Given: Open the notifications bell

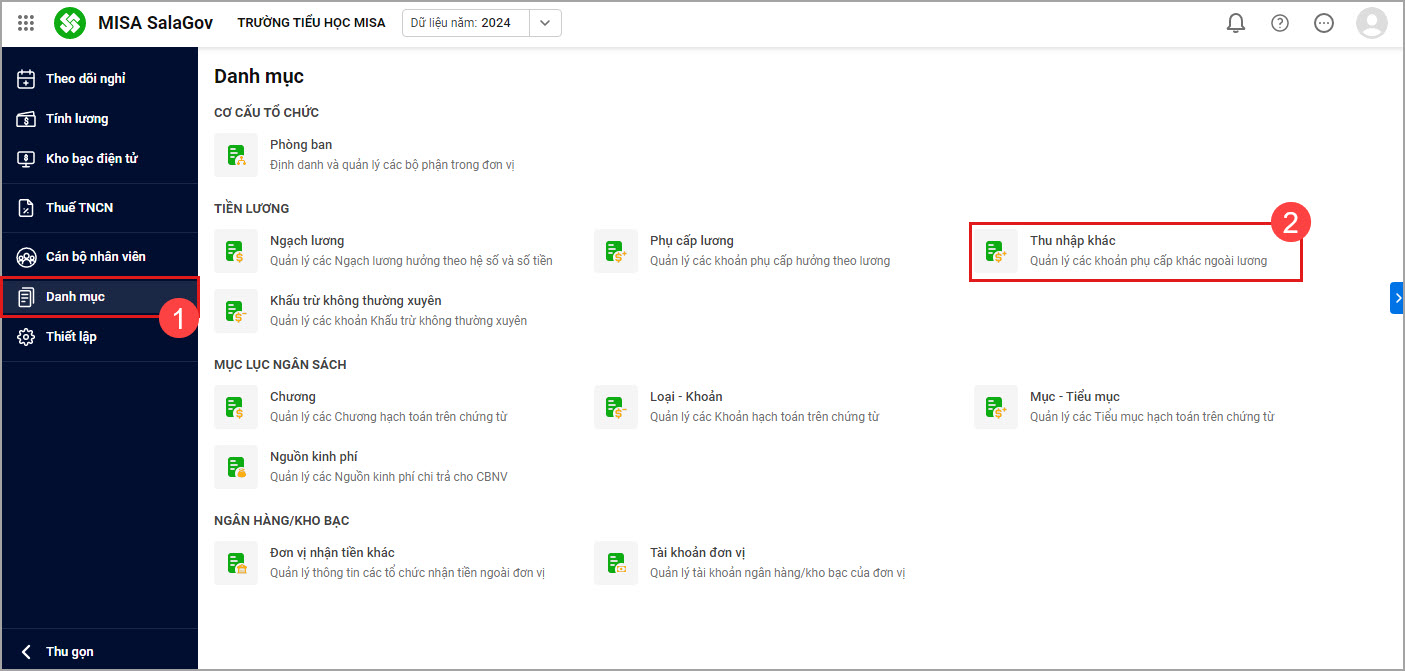Looking at the screenshot, I should tap(1236, 23).
